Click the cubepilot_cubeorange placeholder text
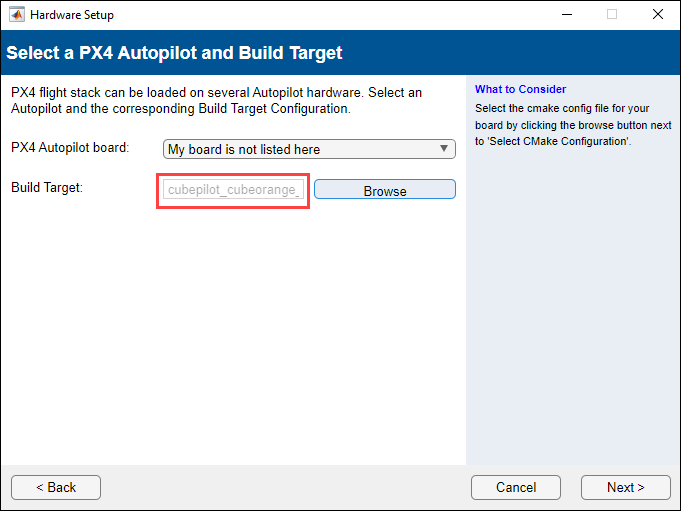 (x=233, y=190)
